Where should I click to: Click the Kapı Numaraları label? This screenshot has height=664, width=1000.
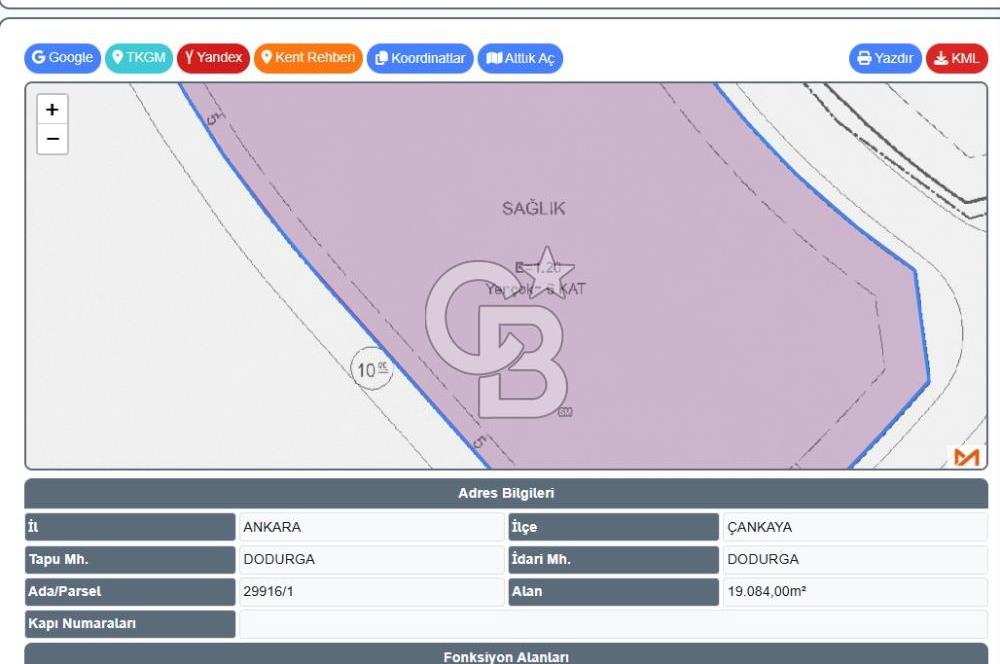(x=130, y=624)
